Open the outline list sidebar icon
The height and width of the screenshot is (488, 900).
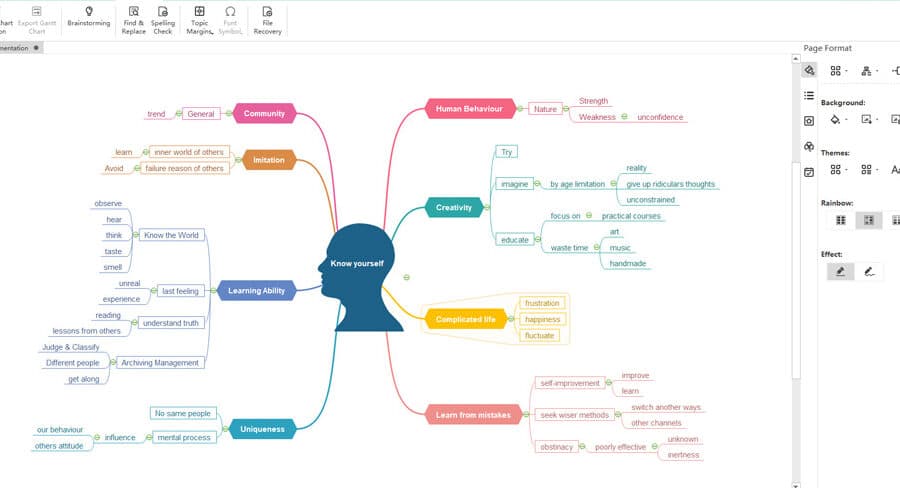[809, 95]
